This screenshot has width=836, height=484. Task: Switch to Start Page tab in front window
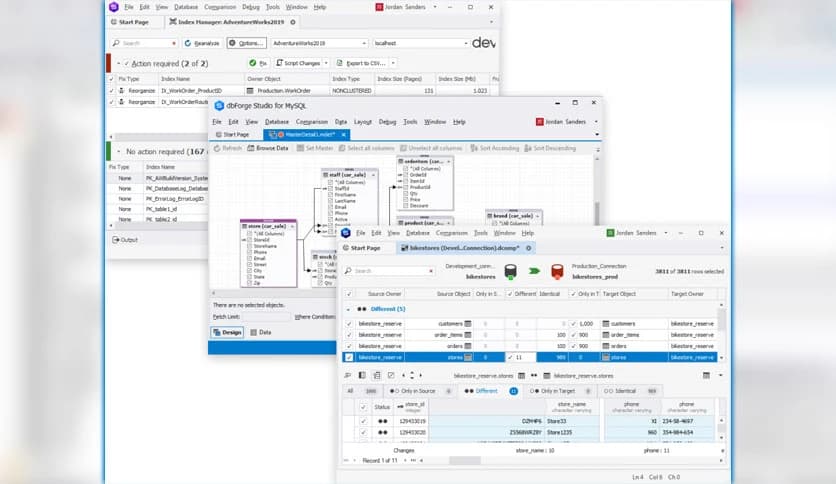361,248
